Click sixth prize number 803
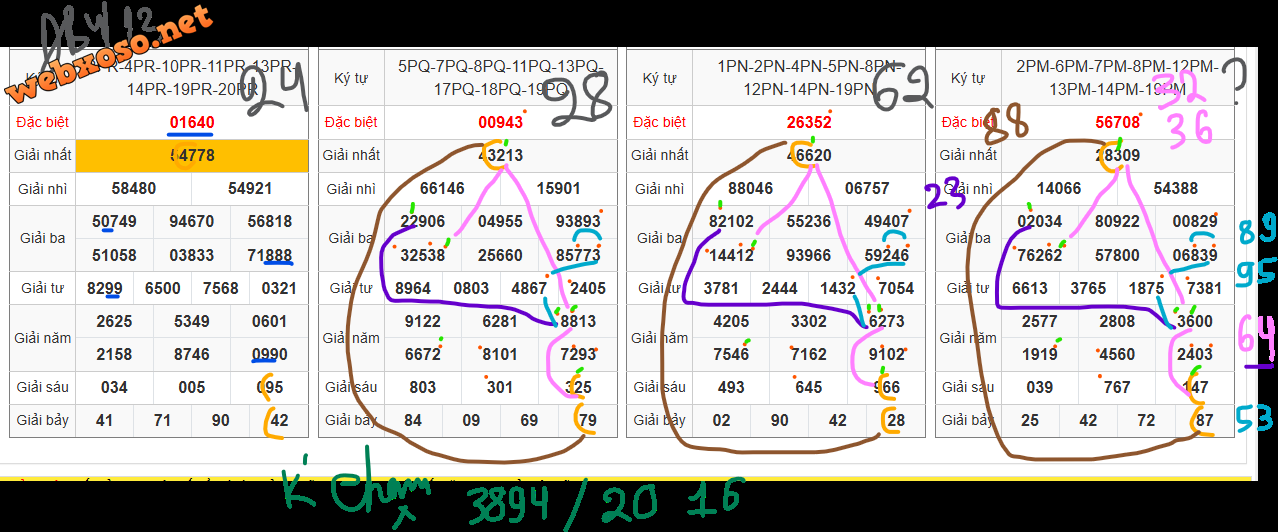1278x532 pixels. (x=423, y=387)
